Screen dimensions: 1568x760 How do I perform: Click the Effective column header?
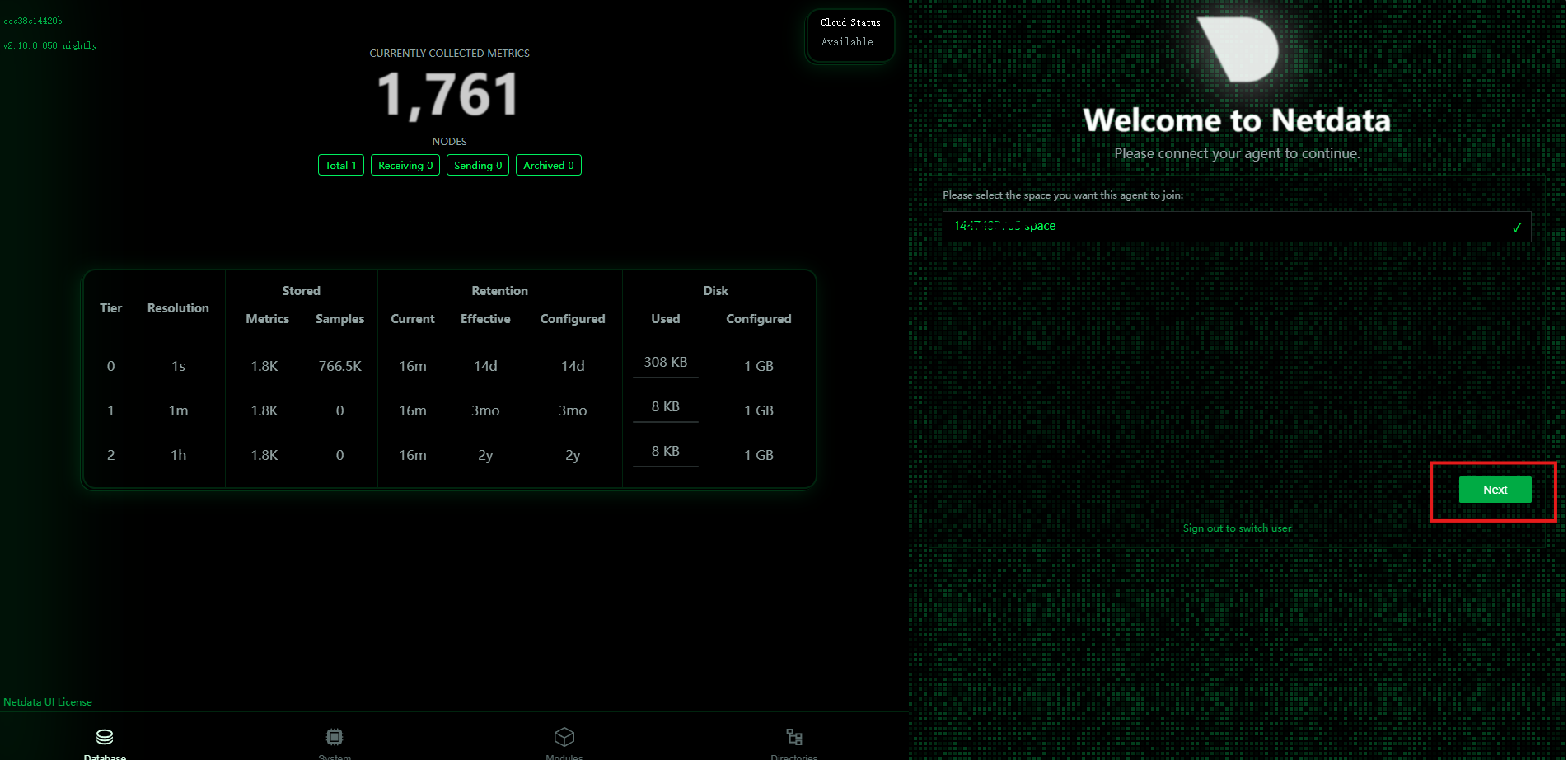coord(485,319)
